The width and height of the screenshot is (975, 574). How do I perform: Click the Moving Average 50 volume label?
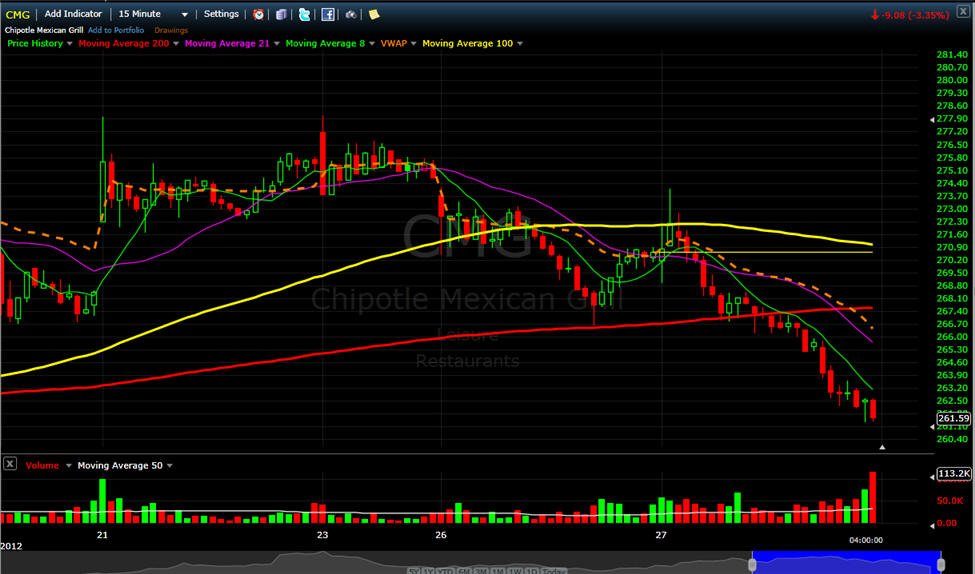pyautogui.click(x=120, y=465)
